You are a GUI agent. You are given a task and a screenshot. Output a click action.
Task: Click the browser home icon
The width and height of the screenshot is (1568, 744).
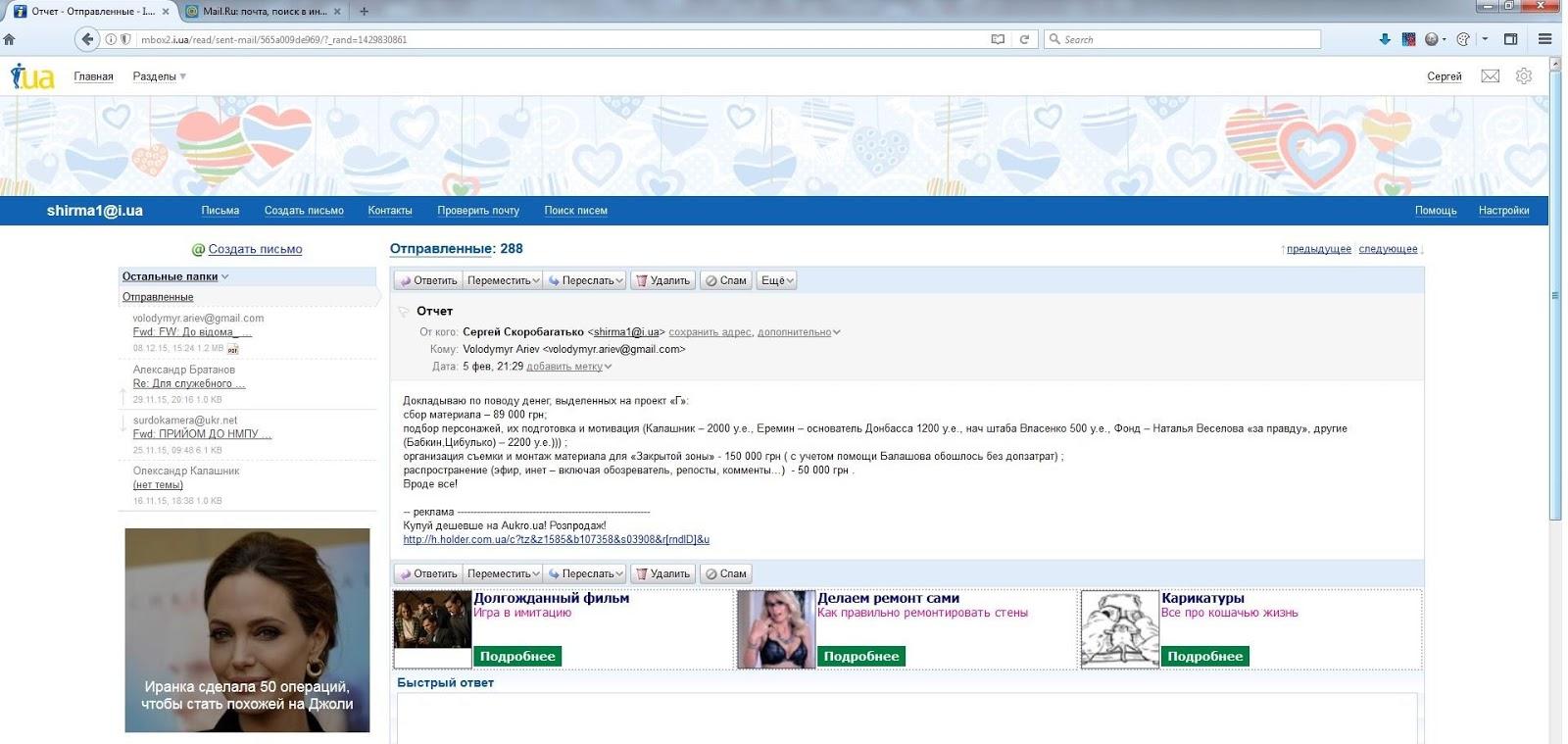[x=10, y=40]
